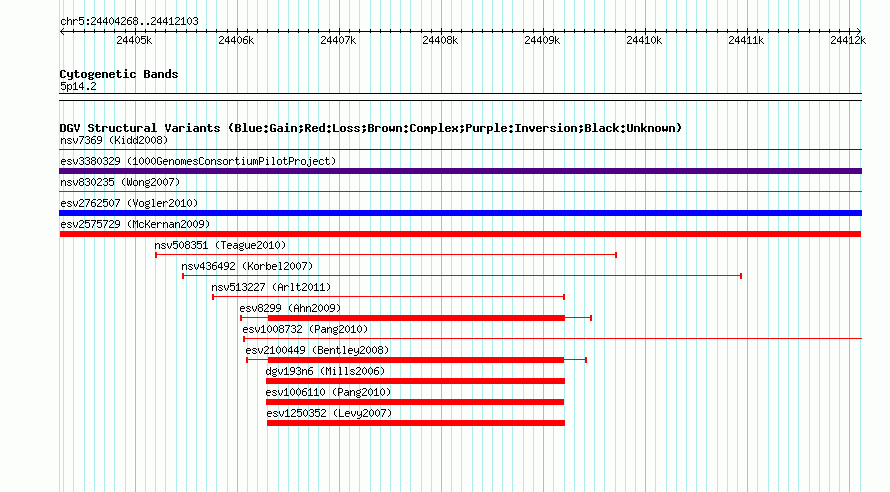The height and width of the screenshot is (492, 890).
Task: Select the esv1250352 thick red bar
Action: [x=416, y=423]
